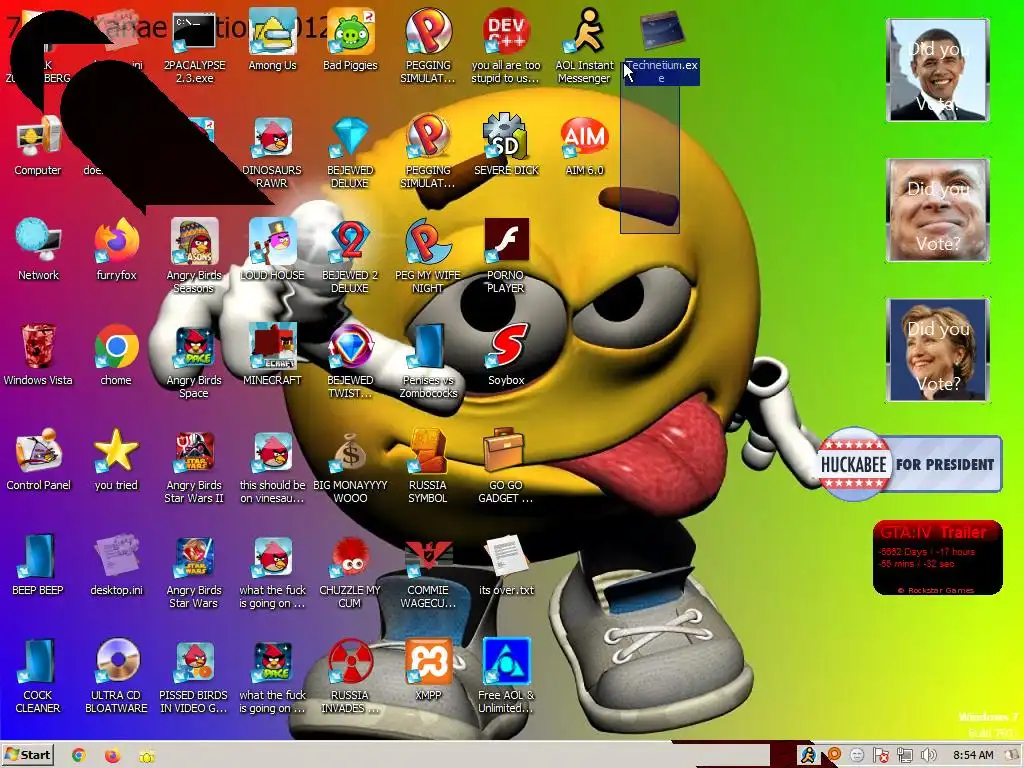Click the 8:54 AM taskbar clock
Viewport: 1024px width, 768px height.
click(973, 755)
